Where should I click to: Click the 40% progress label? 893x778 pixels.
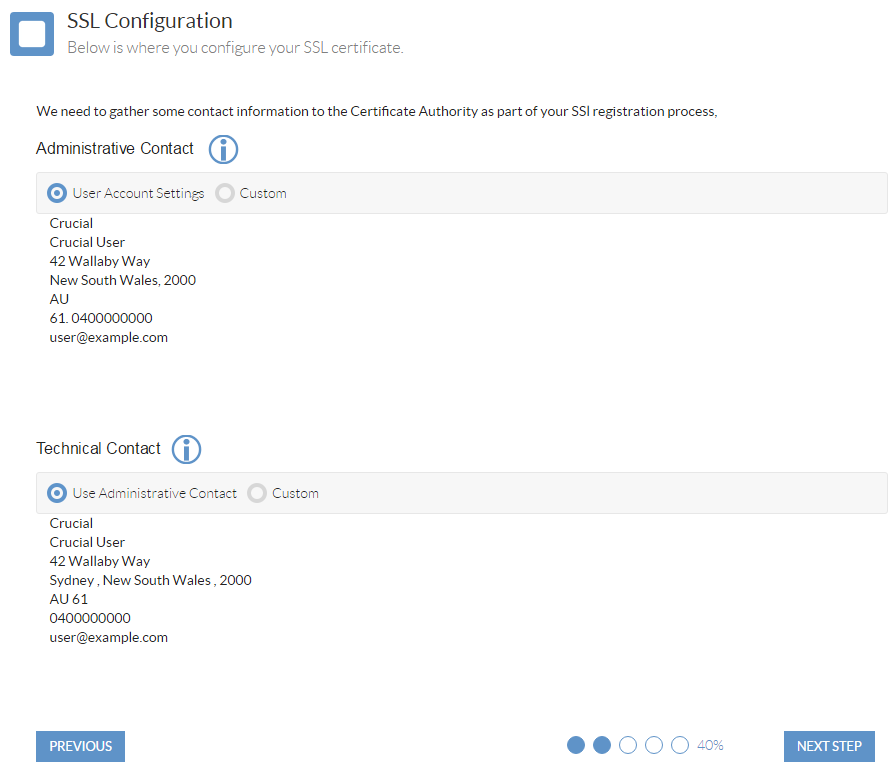[710, 745]
